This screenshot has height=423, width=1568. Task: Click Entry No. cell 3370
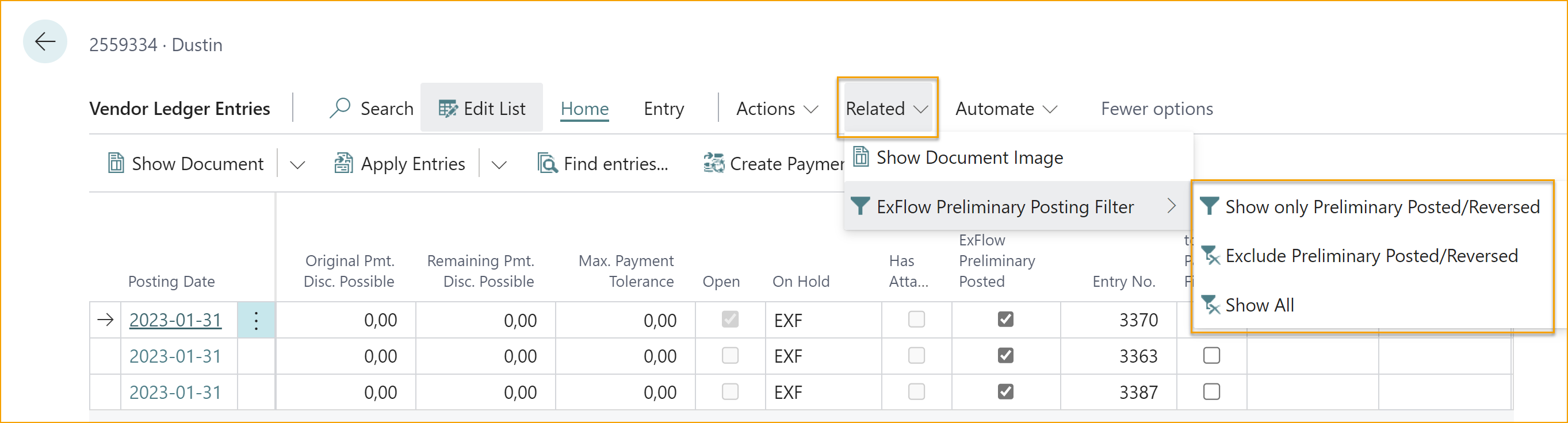pyautogui.click(x=1119, y=320)
